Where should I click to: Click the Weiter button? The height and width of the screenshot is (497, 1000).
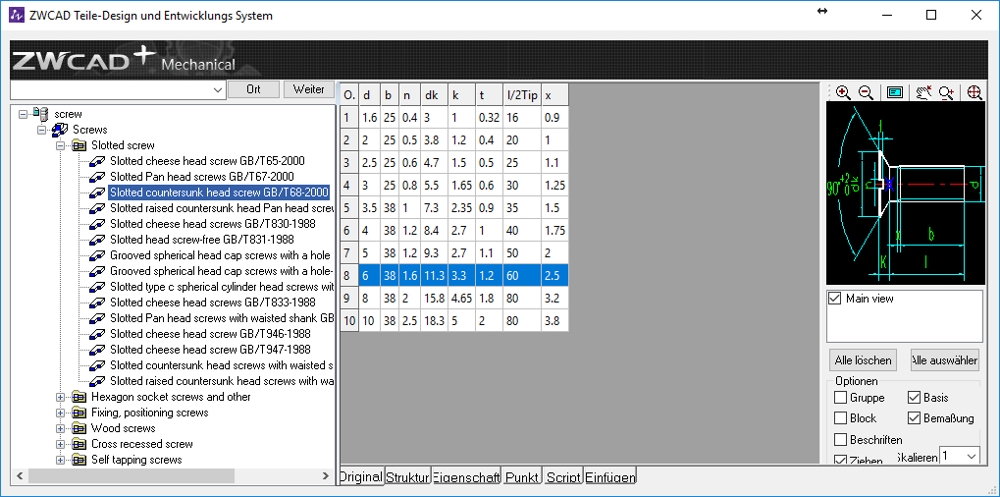tap(309, 90)
